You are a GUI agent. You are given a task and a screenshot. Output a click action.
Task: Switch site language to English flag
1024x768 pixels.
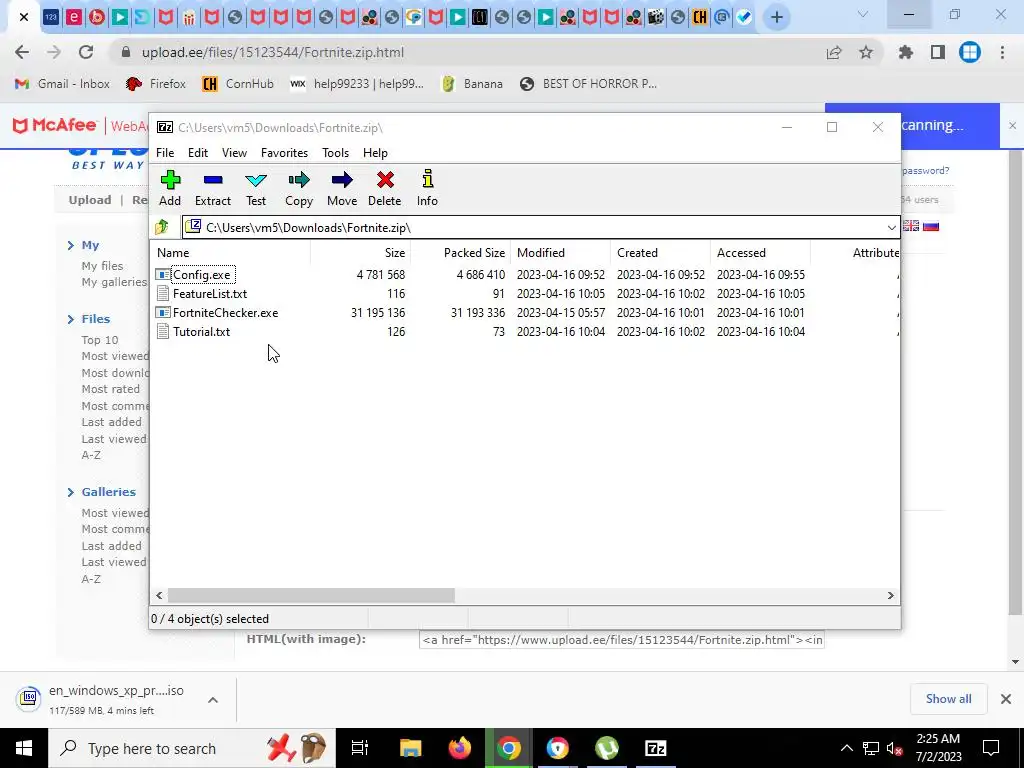tap(910, 226)
